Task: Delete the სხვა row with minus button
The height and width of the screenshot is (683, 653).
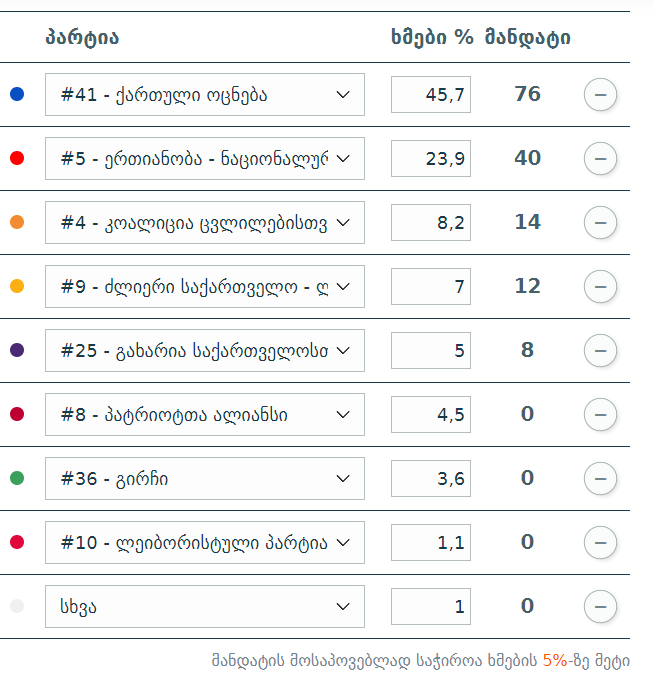Action: pos(600,607)
